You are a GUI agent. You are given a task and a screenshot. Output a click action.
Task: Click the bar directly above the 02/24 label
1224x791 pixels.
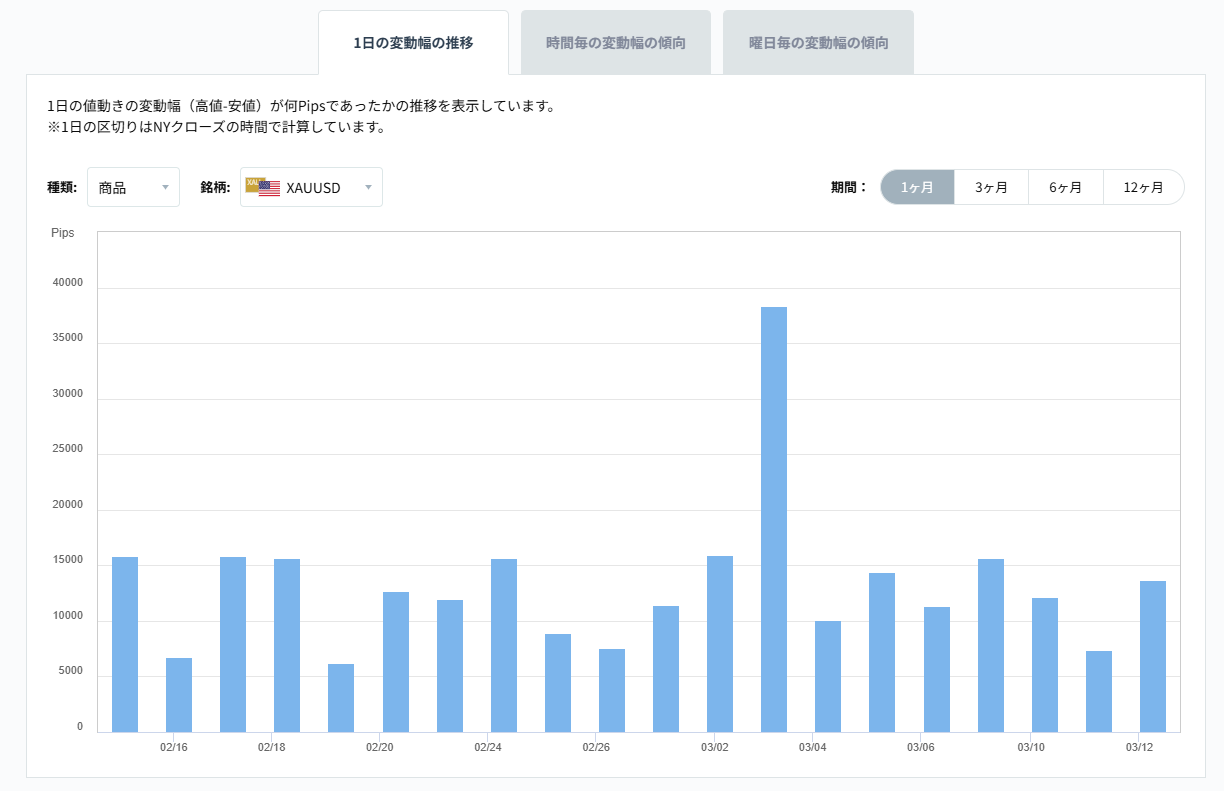tap(502, 640)
